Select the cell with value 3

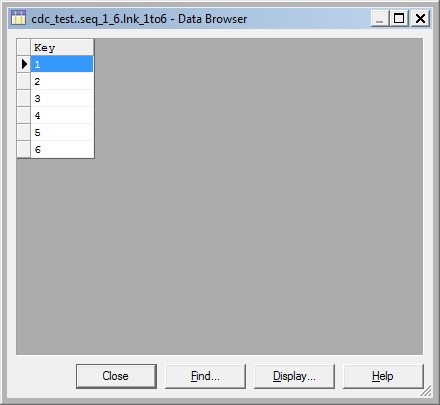[x=62, y=98]
